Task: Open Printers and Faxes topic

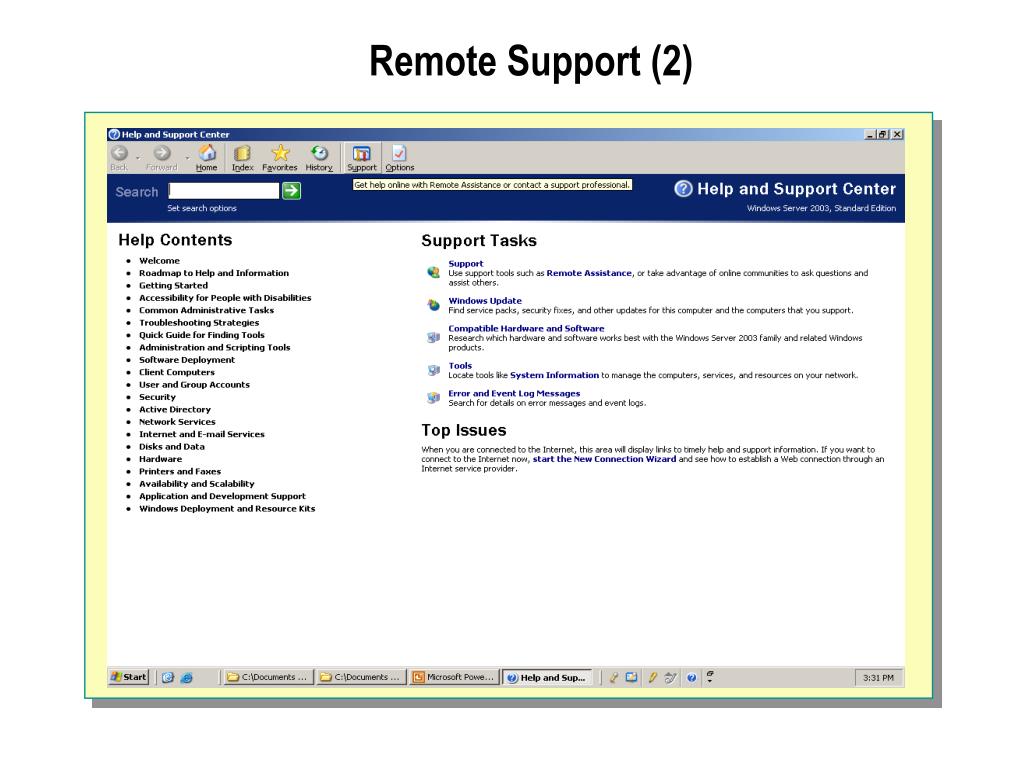Action: coord(180,472)
